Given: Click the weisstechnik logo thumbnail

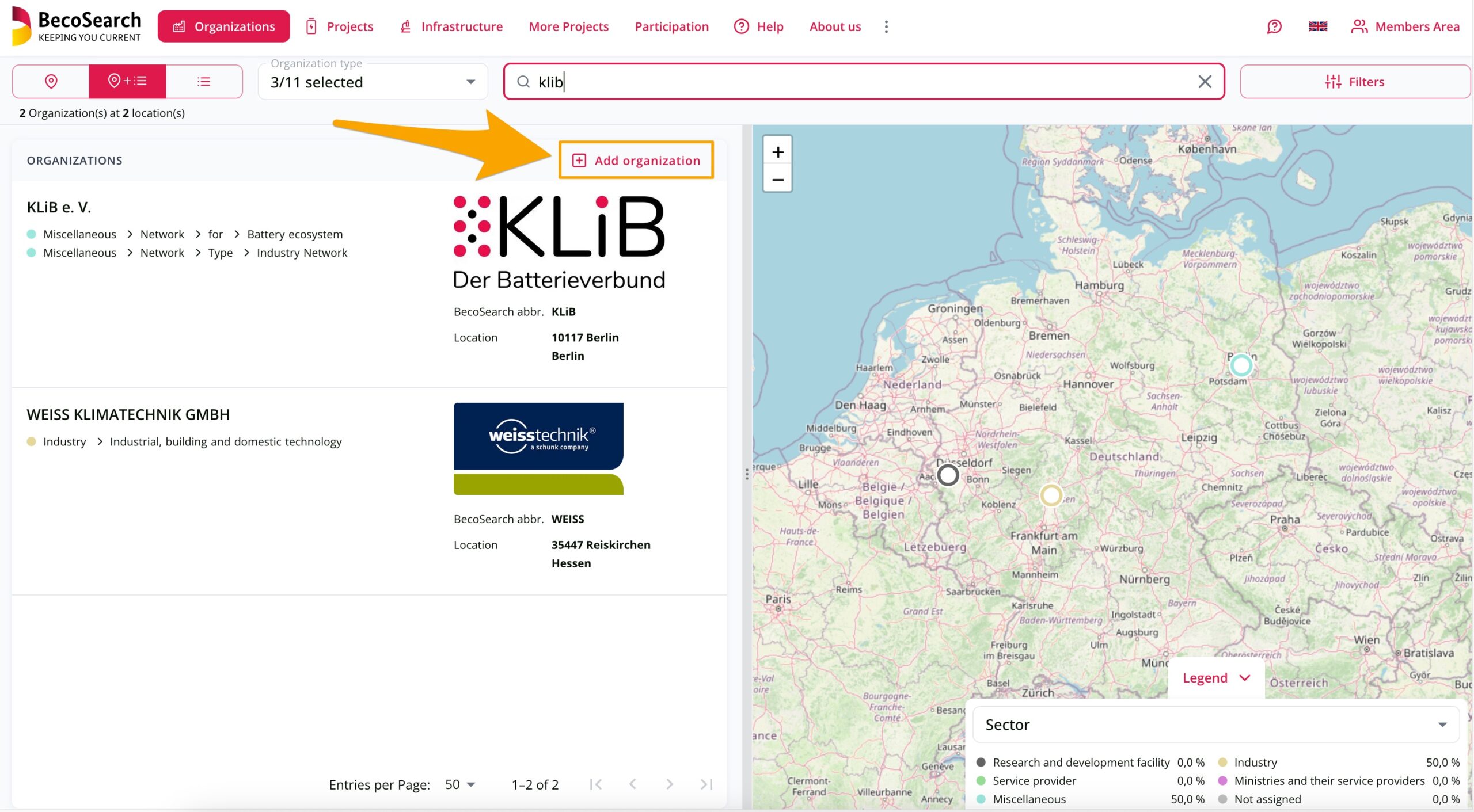Looking at the screenshot, I should (x=538, y=449).
